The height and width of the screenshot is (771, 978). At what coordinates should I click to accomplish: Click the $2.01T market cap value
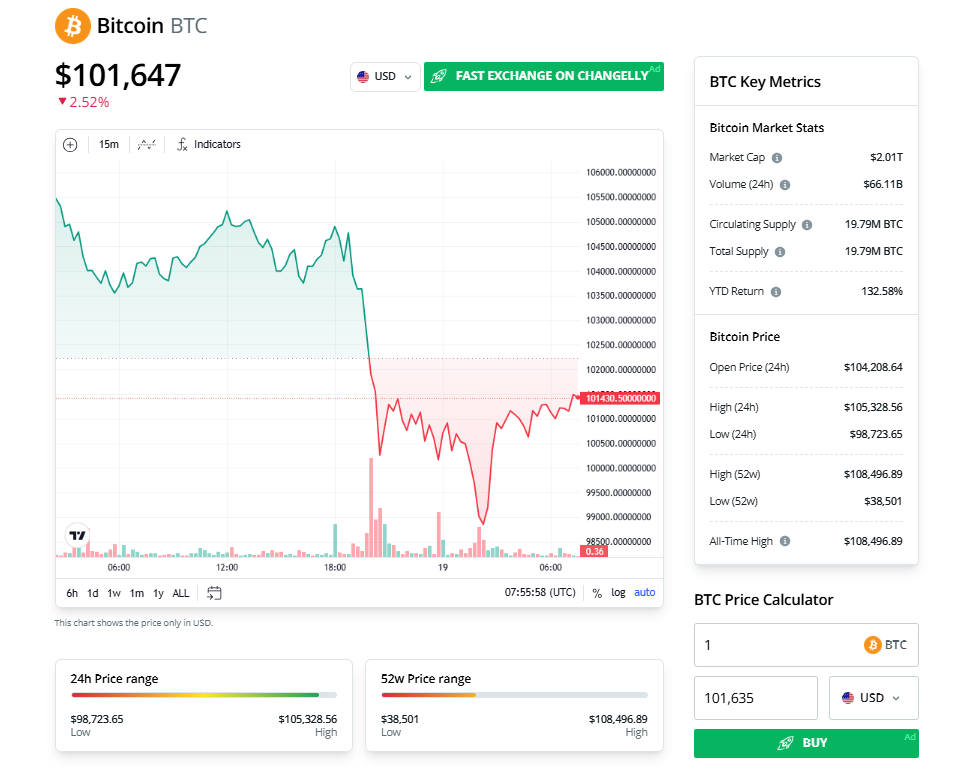pos(886,157)
